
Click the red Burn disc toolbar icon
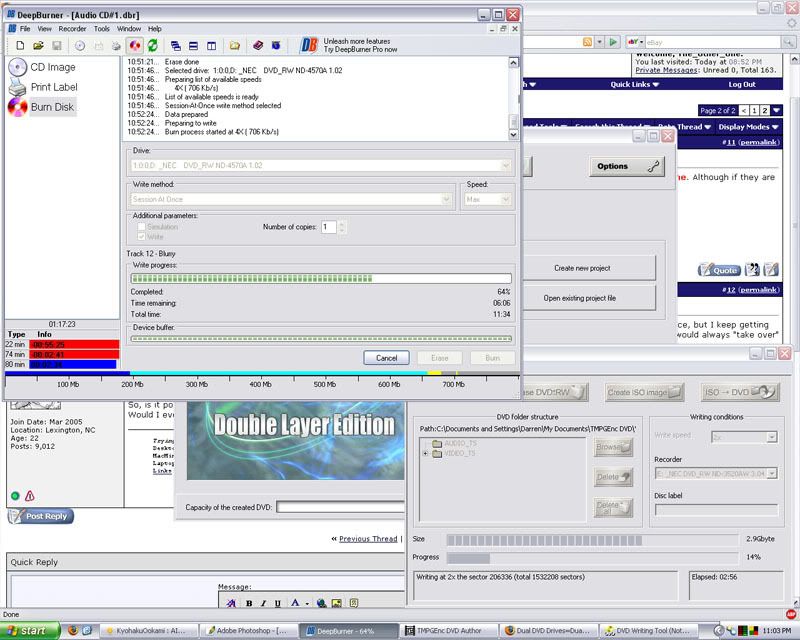pyautogui.click(x=135, y=46)
